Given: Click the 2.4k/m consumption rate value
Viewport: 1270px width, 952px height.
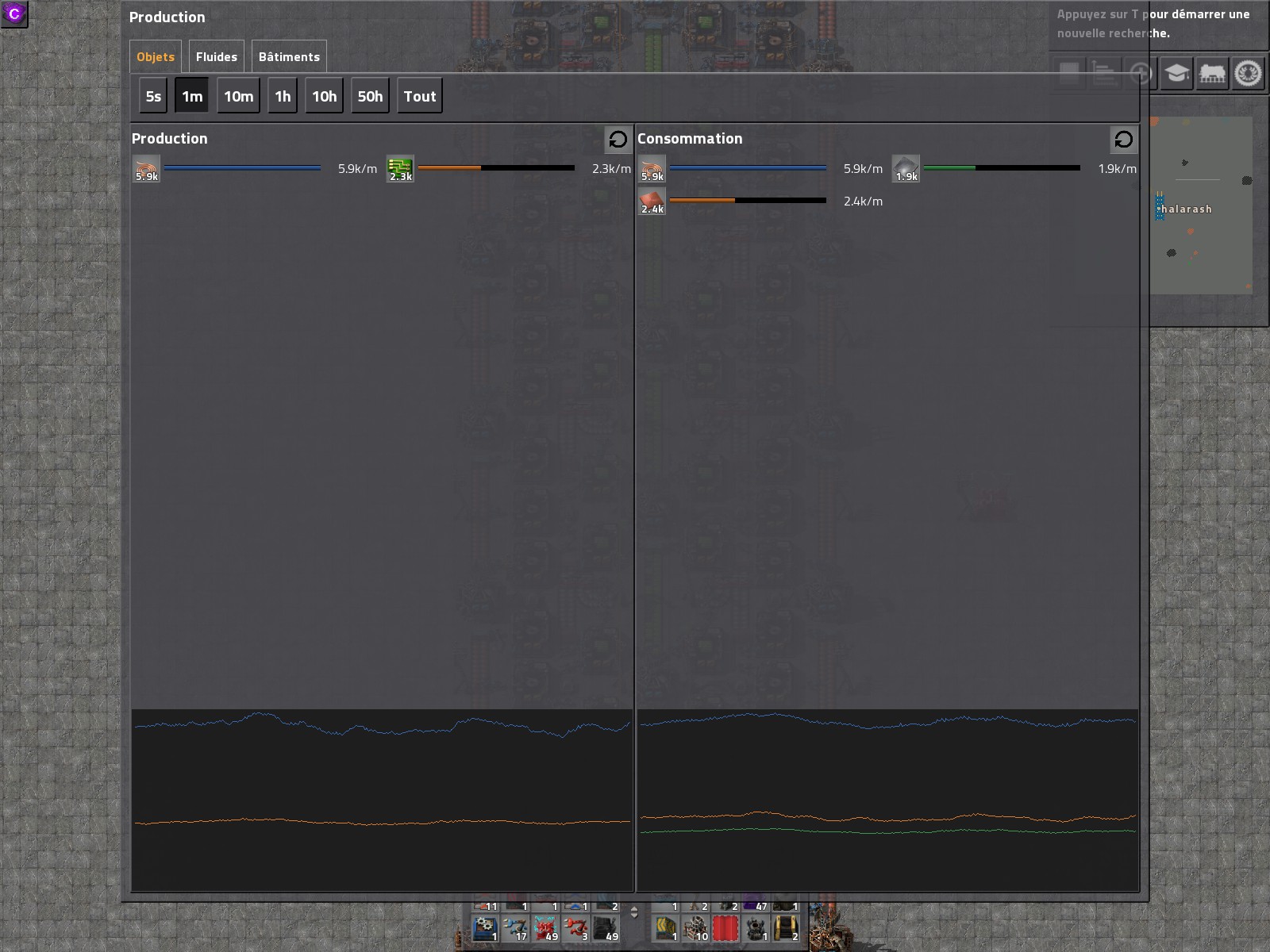Looking at the screenshot, I should [863, 202].
